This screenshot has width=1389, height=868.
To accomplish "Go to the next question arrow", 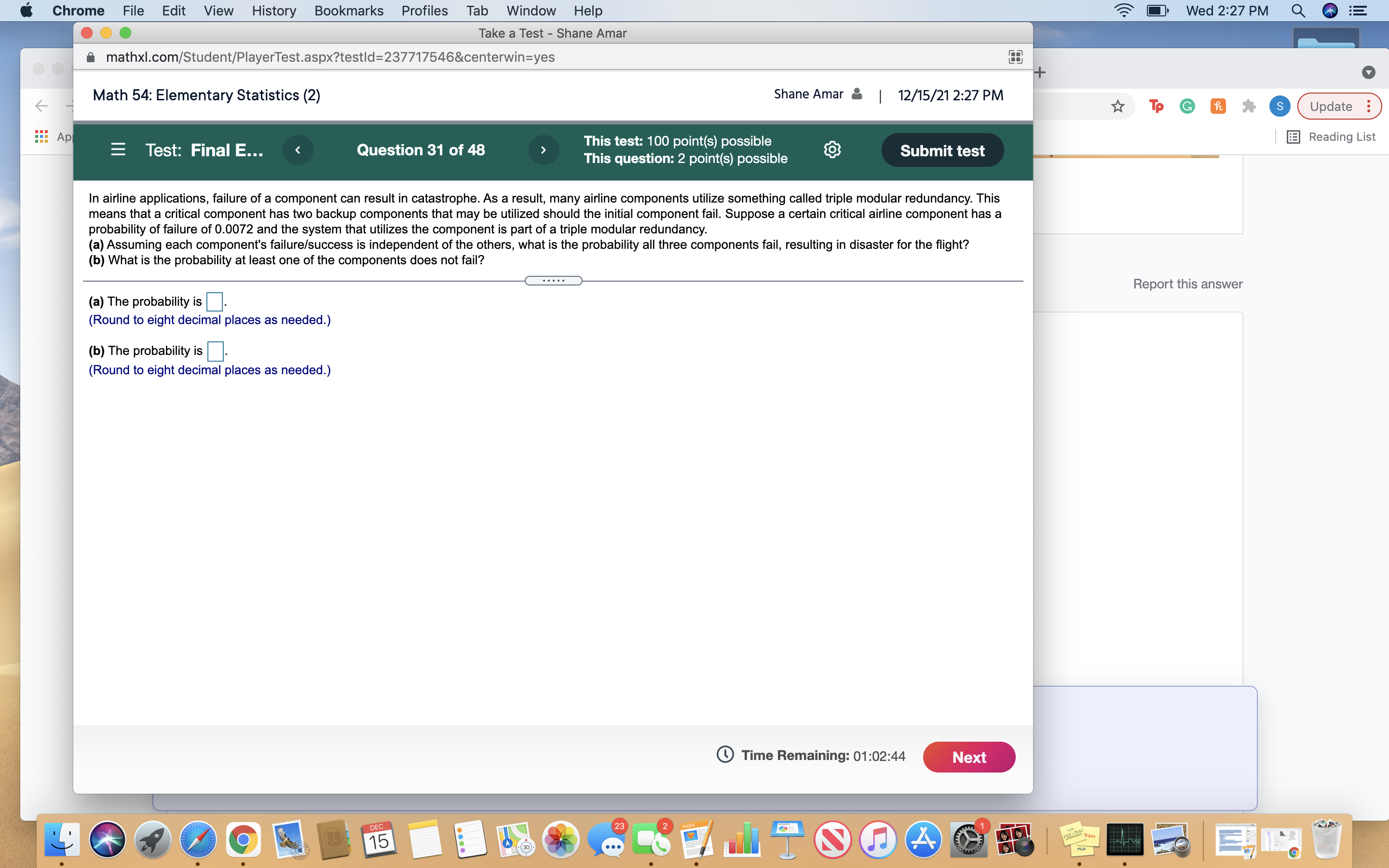I will tap(543, 150).
